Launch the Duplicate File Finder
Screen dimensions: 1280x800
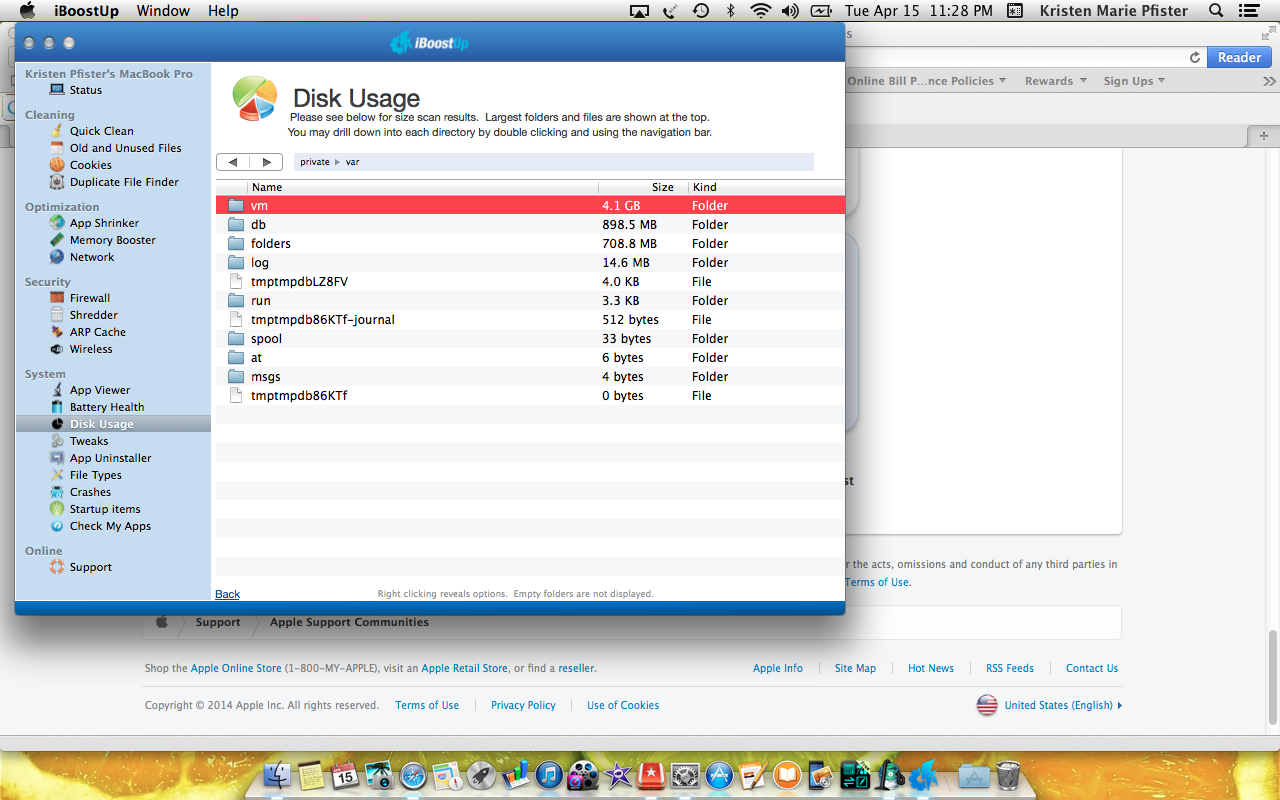pyautogui.click(x=124, y=182)
